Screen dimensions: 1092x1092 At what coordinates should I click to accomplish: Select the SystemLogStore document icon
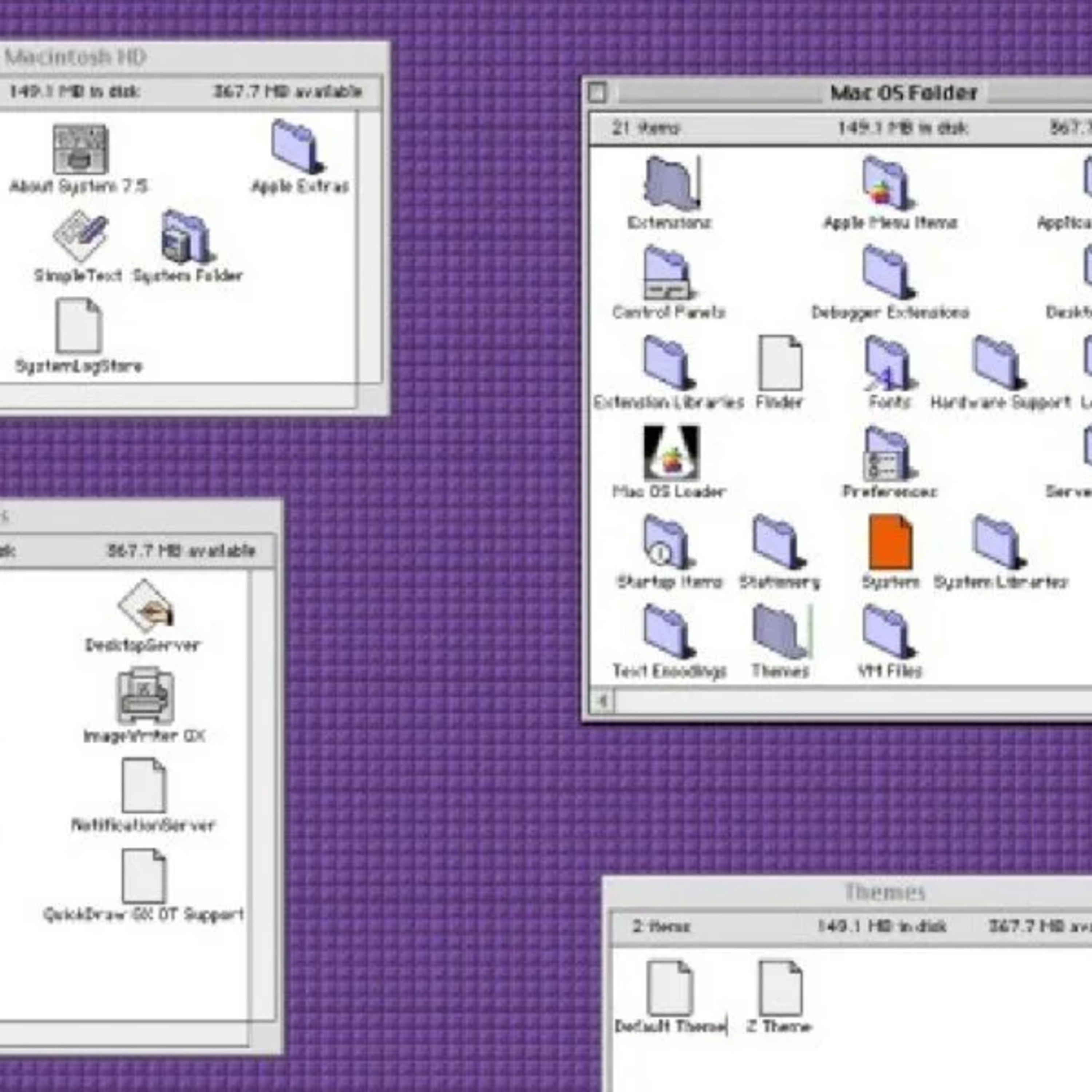pyautogui.click(x=79, y=326)
